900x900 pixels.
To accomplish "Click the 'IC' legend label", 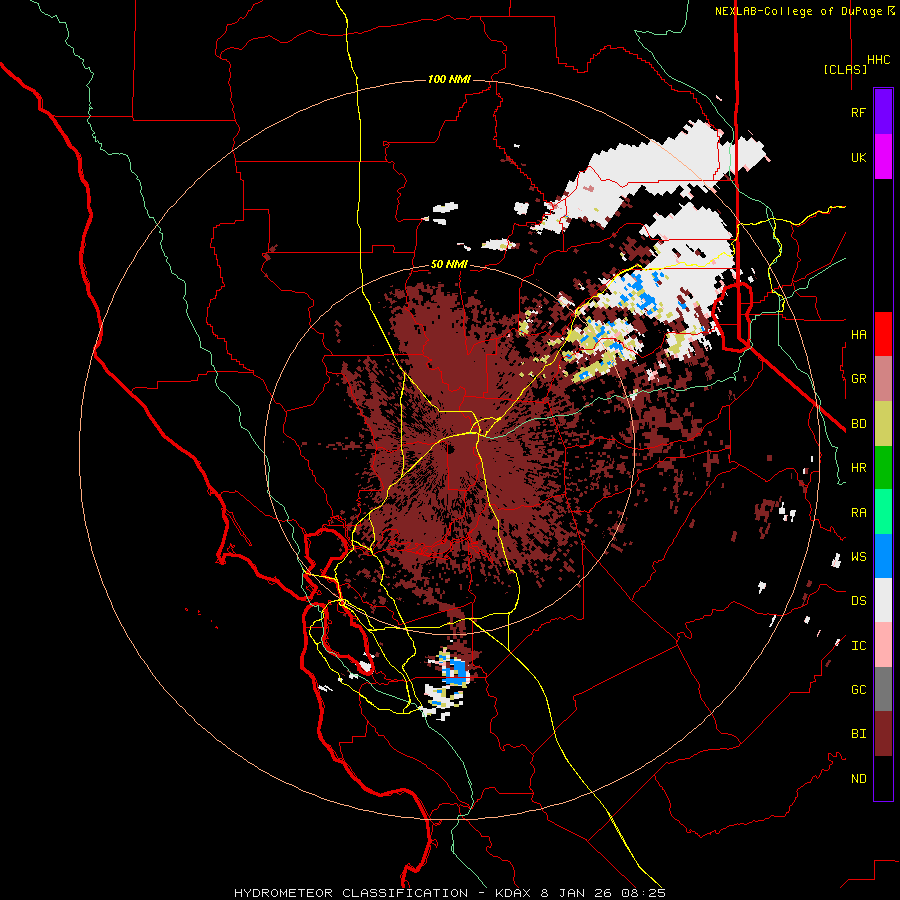I will click(858, 646).
